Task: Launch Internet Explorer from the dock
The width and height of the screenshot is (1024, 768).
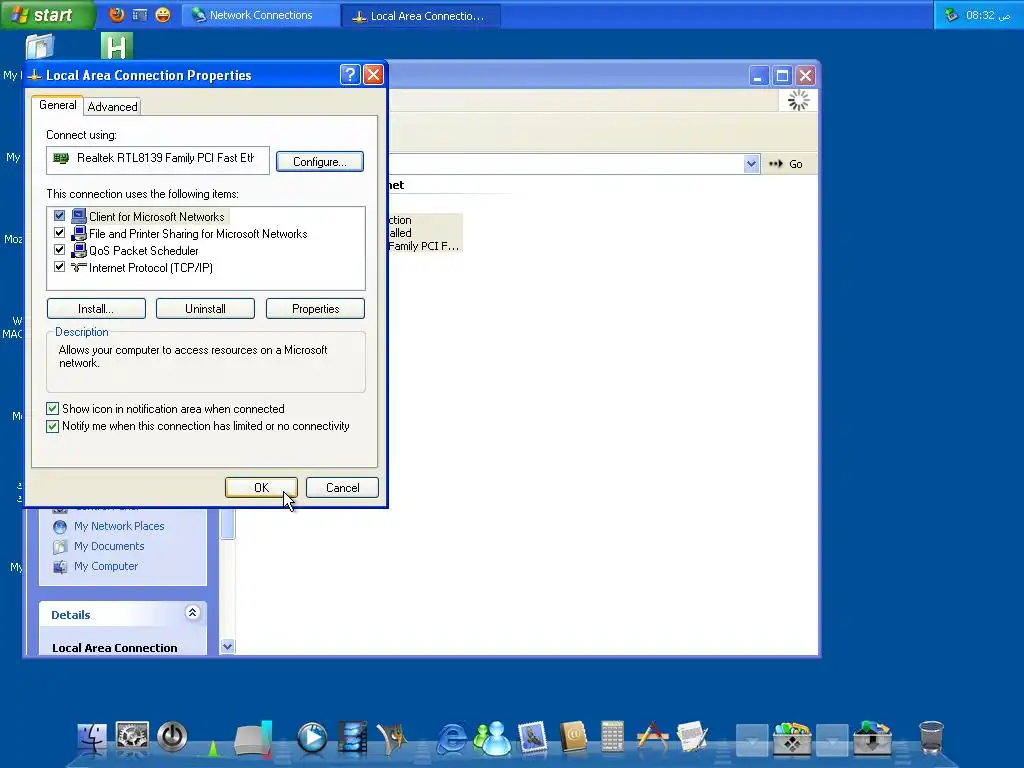Action: pos(451,739)
